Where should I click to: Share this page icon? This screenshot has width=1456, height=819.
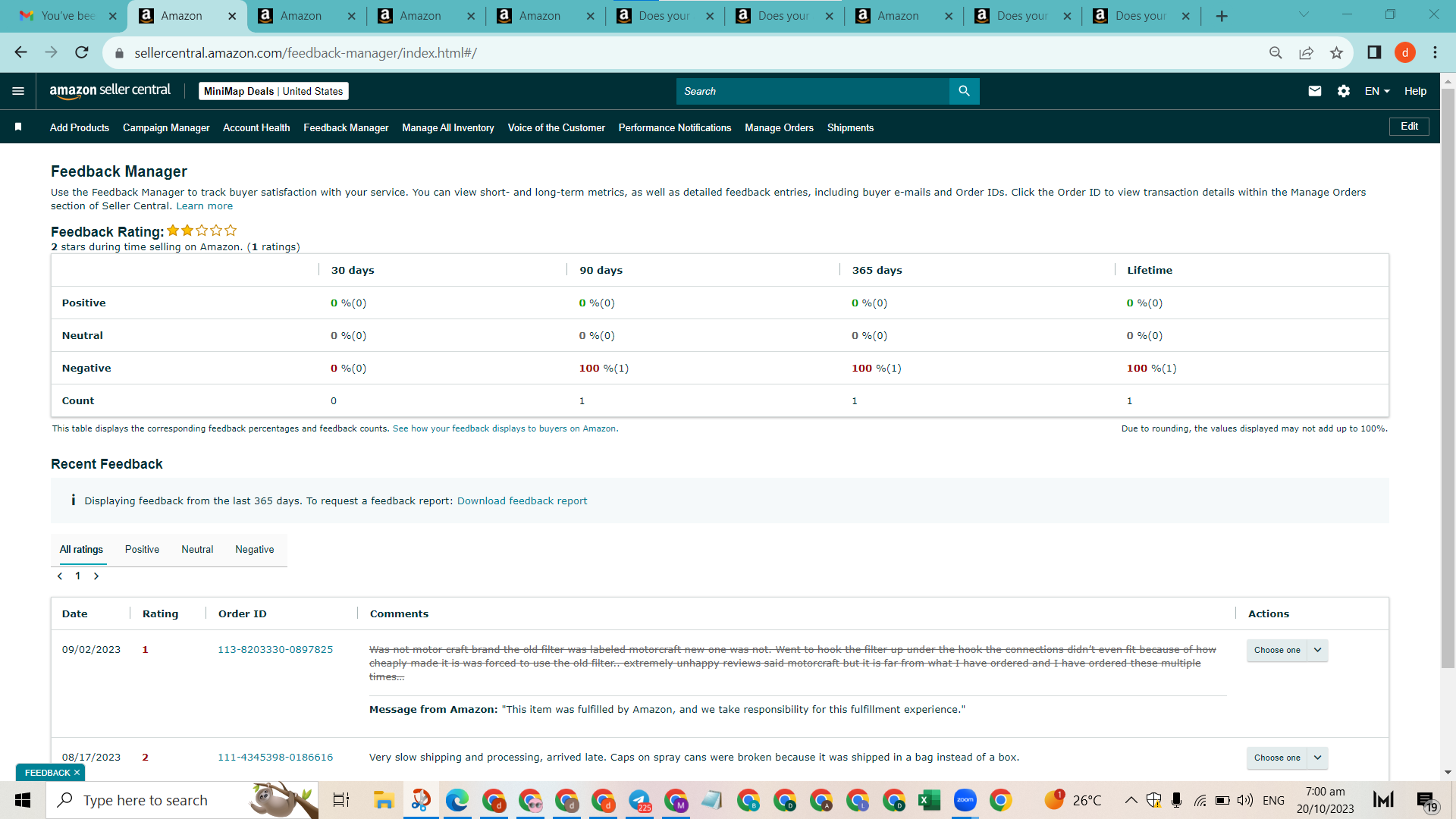click(x=1306, y=52)
